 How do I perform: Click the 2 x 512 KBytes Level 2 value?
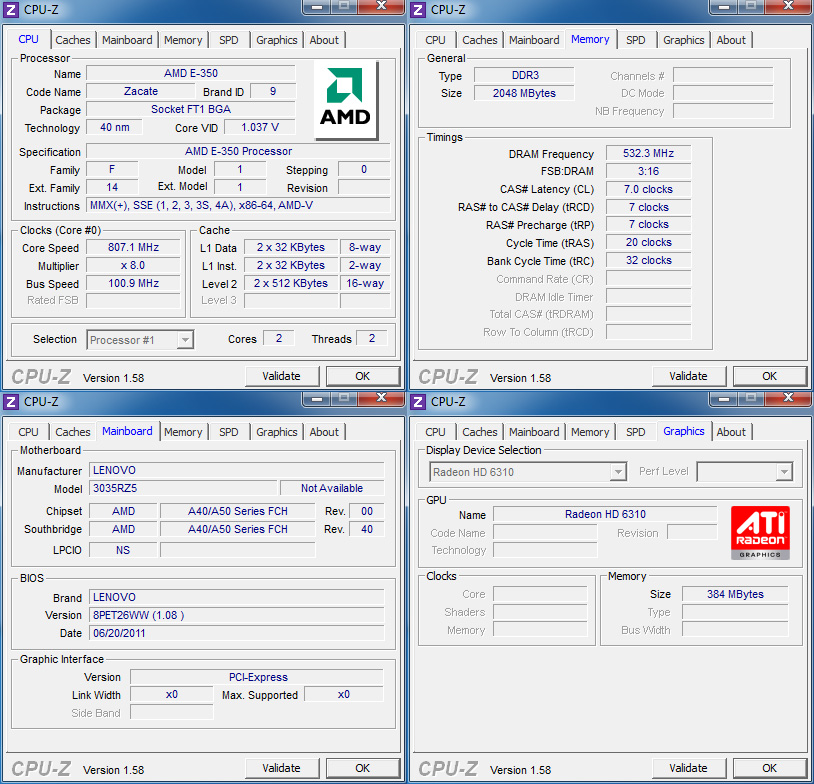click(291, 283)
